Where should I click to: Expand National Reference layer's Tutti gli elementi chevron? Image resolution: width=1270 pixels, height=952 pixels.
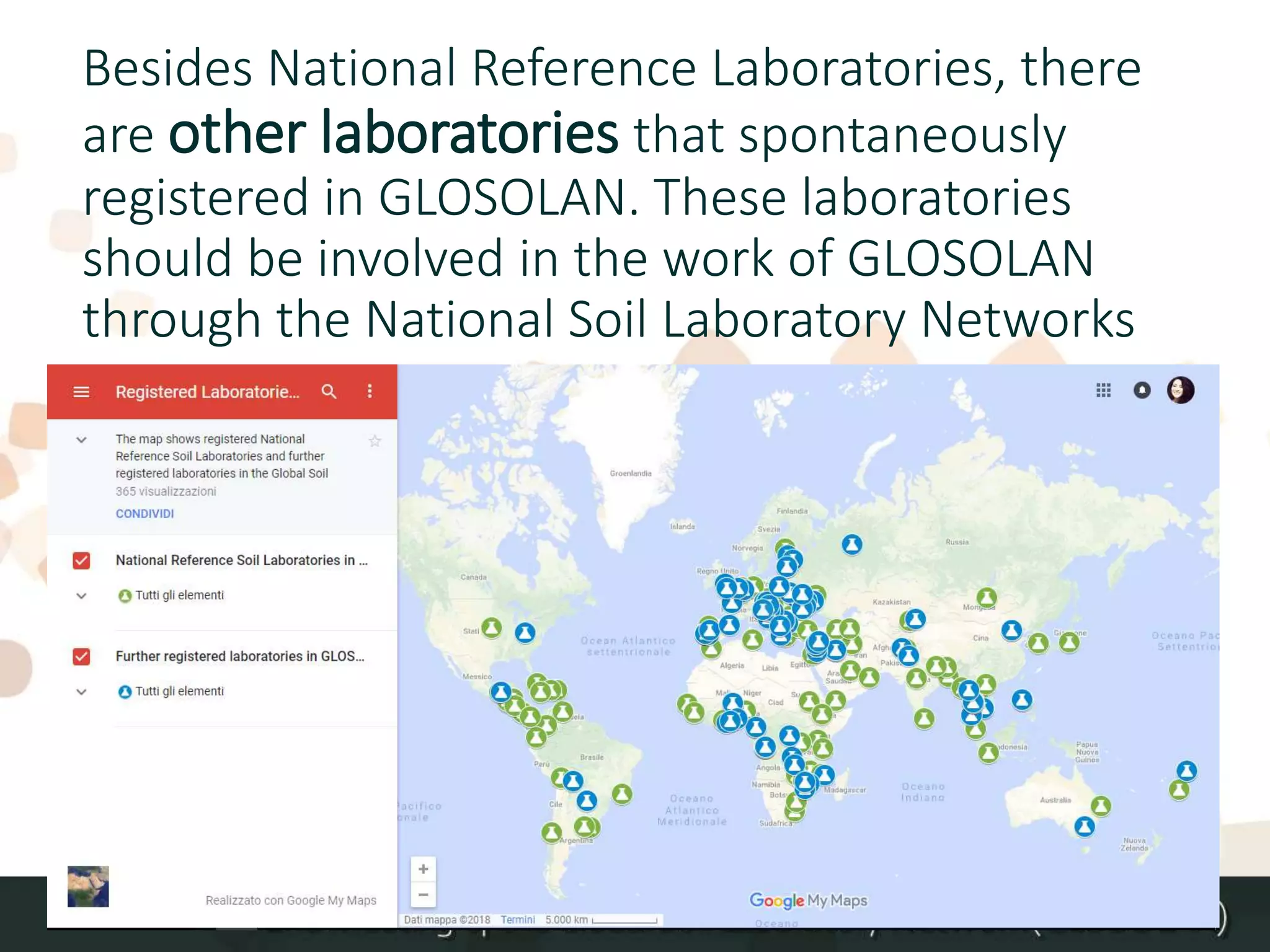81,596
